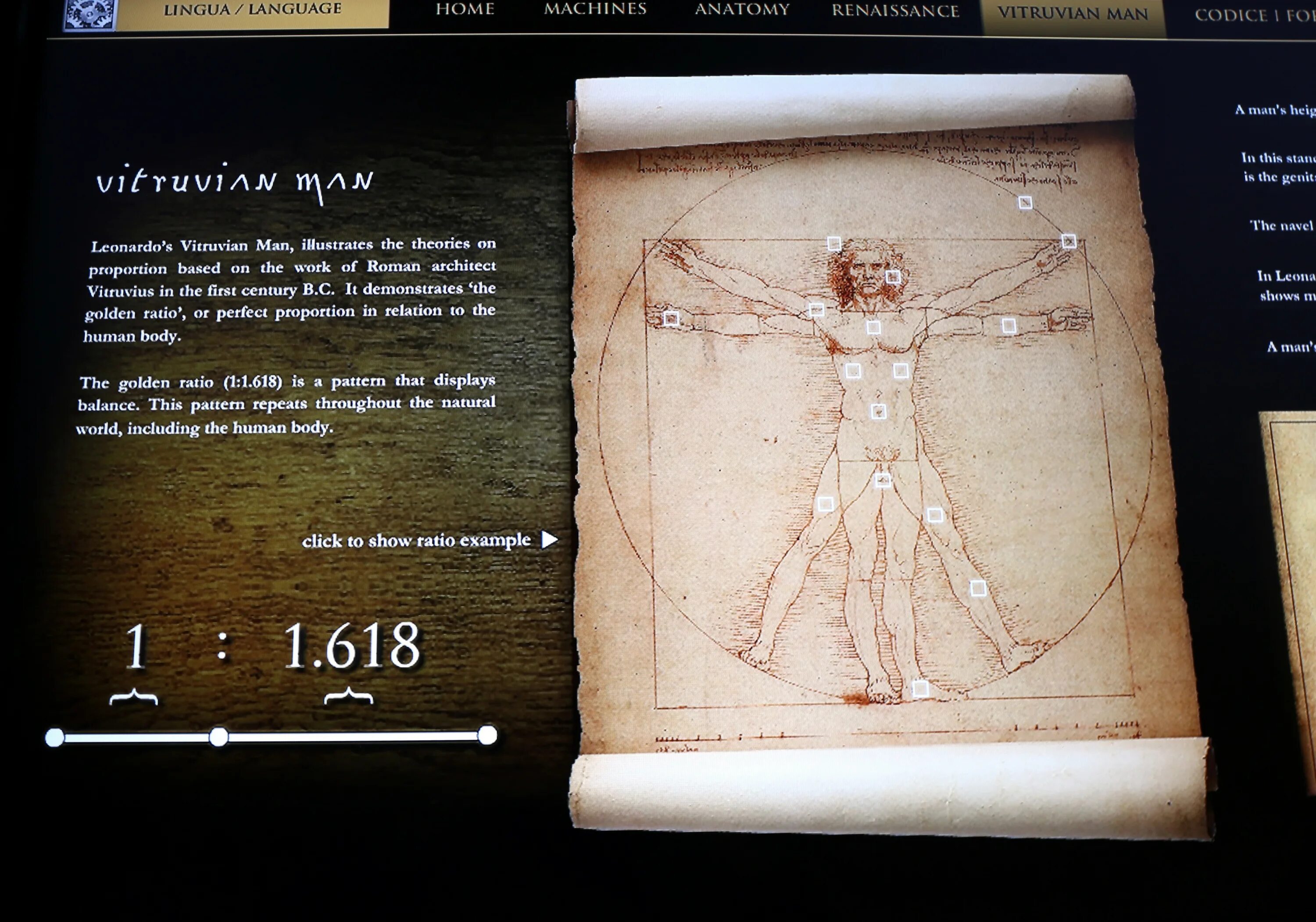Viewport: 1316px width, 922px height.
Task: Click the hotspot square at bottom foot
Action: tap(920, 688)
